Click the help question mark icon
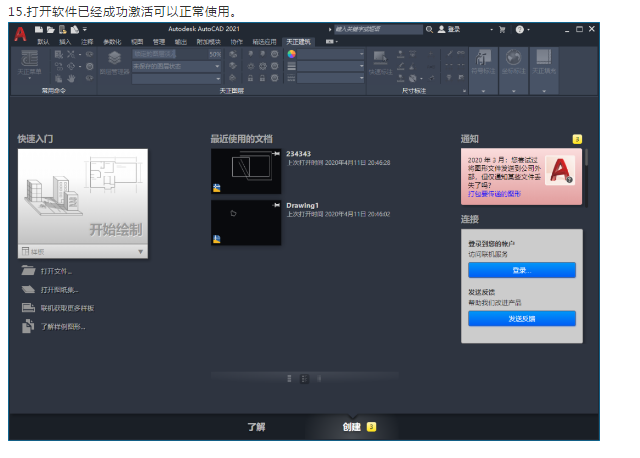Screen dimensions: 640x458 pos(520,29)
